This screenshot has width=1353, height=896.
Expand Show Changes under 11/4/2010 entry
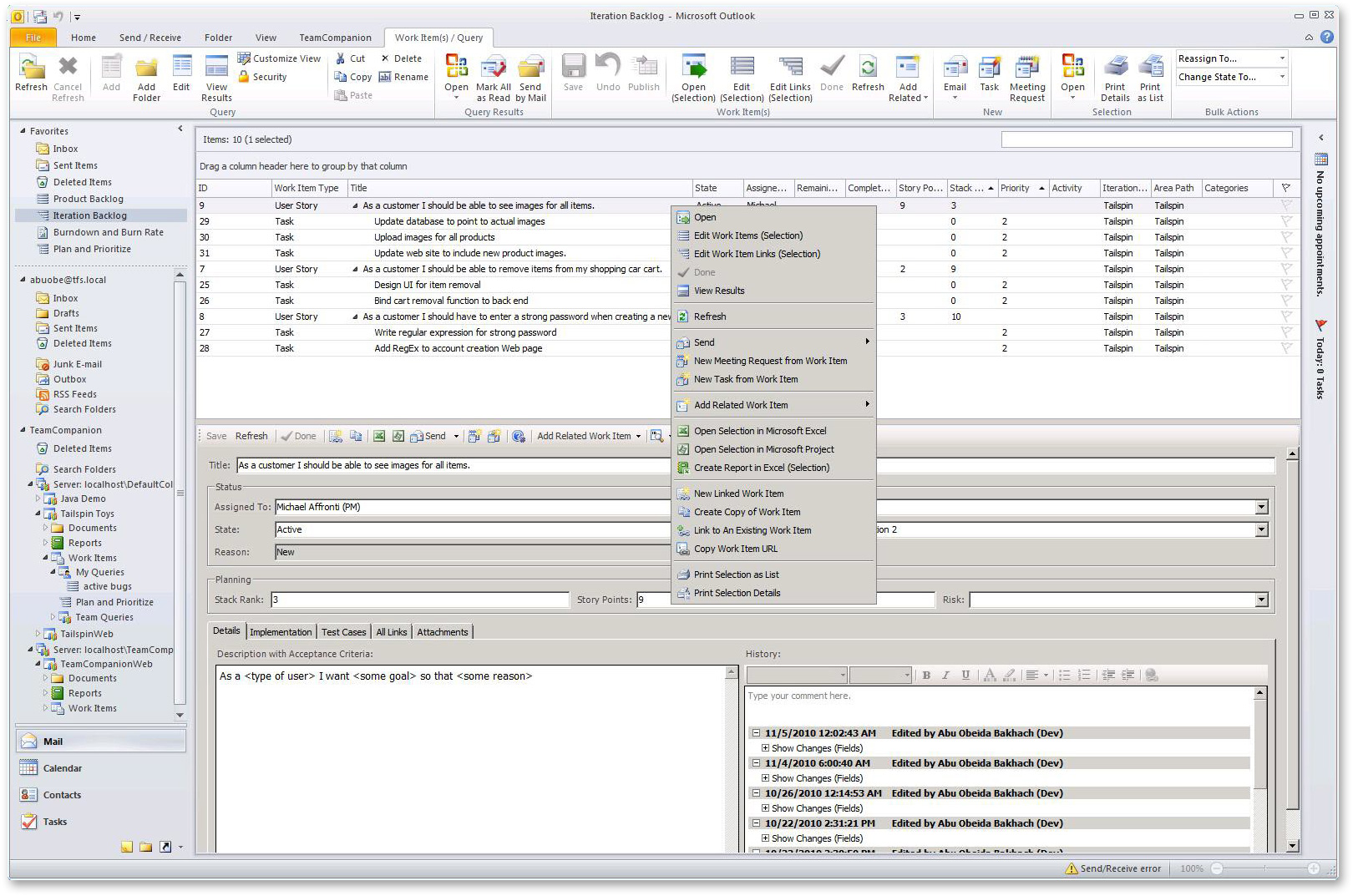(x=765, y=778)
